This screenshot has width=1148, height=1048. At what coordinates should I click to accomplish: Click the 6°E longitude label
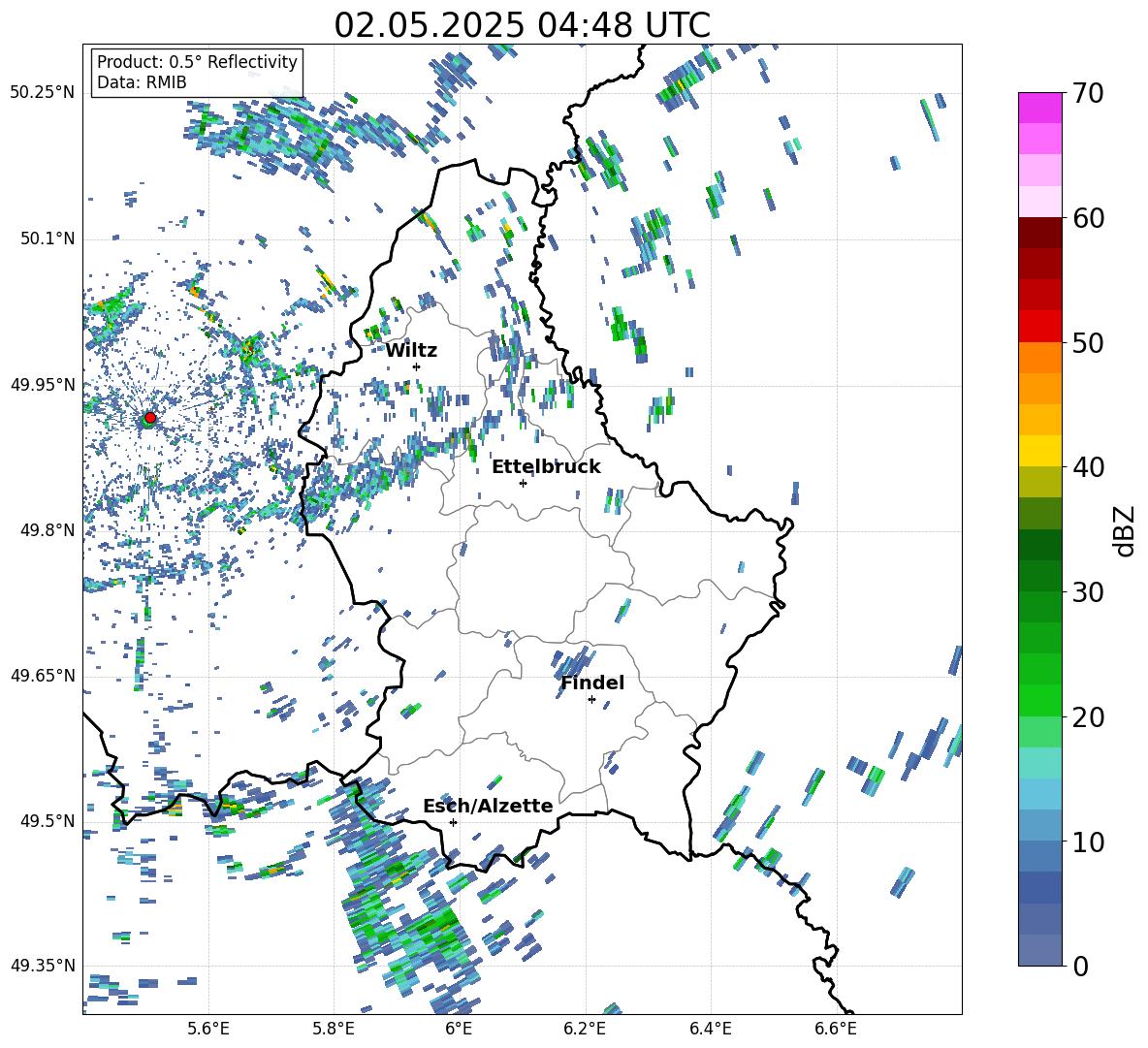[x=459, y=1029]
